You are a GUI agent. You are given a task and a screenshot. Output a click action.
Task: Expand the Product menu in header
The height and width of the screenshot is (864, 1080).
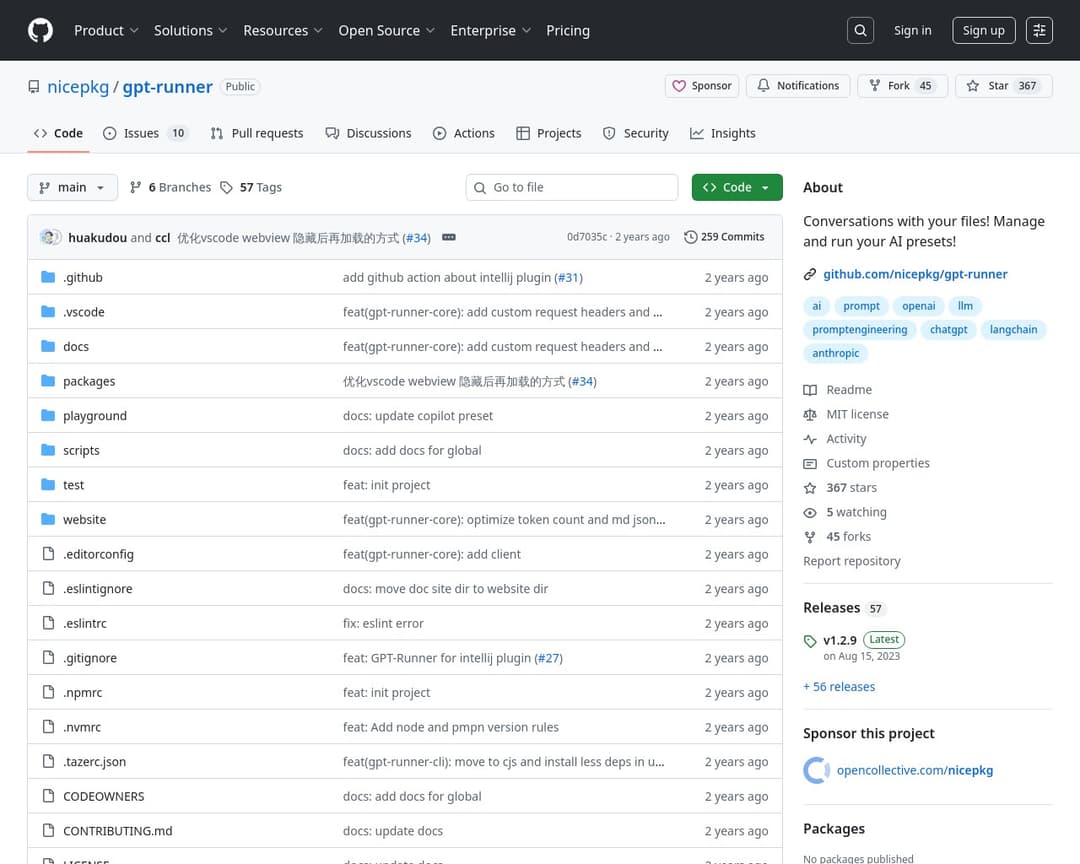point(105,30)
